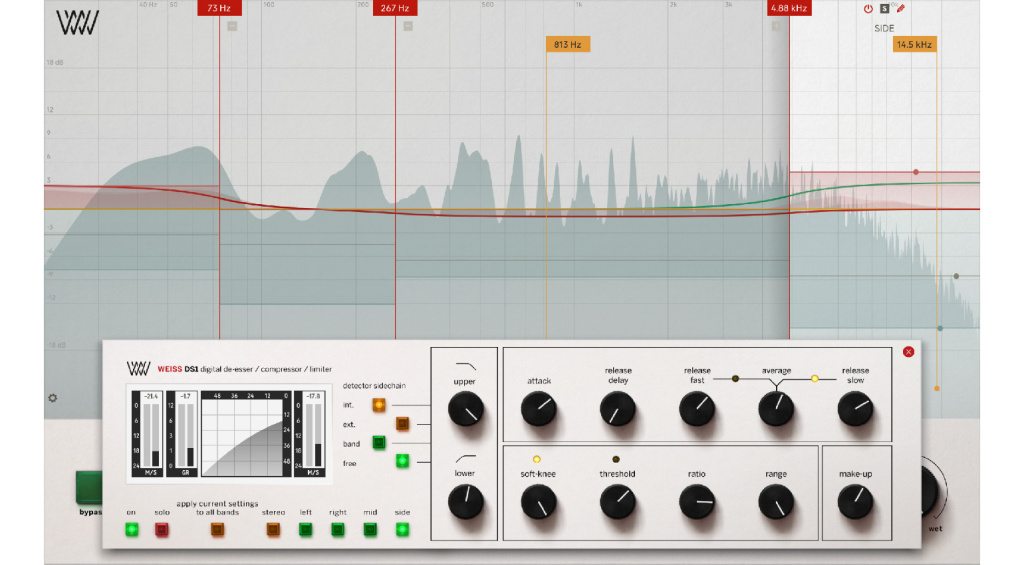Click the band solo S icon
Viewport: 1024px width, 565px height.
884,8
